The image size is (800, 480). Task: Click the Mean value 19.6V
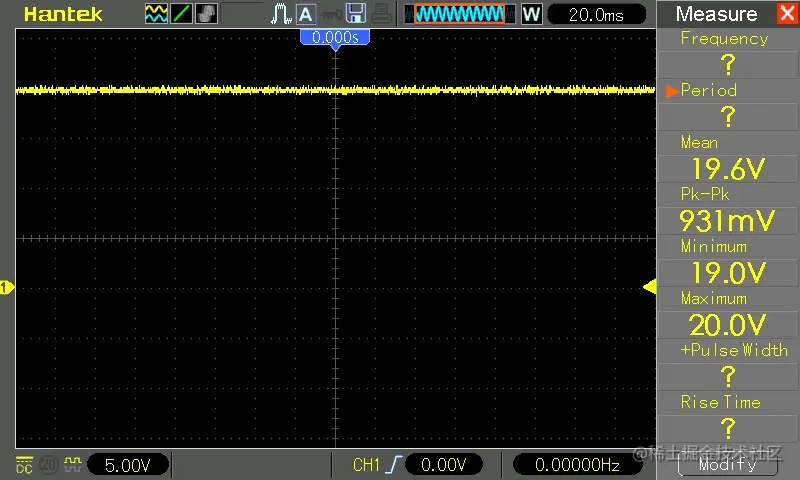[x=728, y=169]
